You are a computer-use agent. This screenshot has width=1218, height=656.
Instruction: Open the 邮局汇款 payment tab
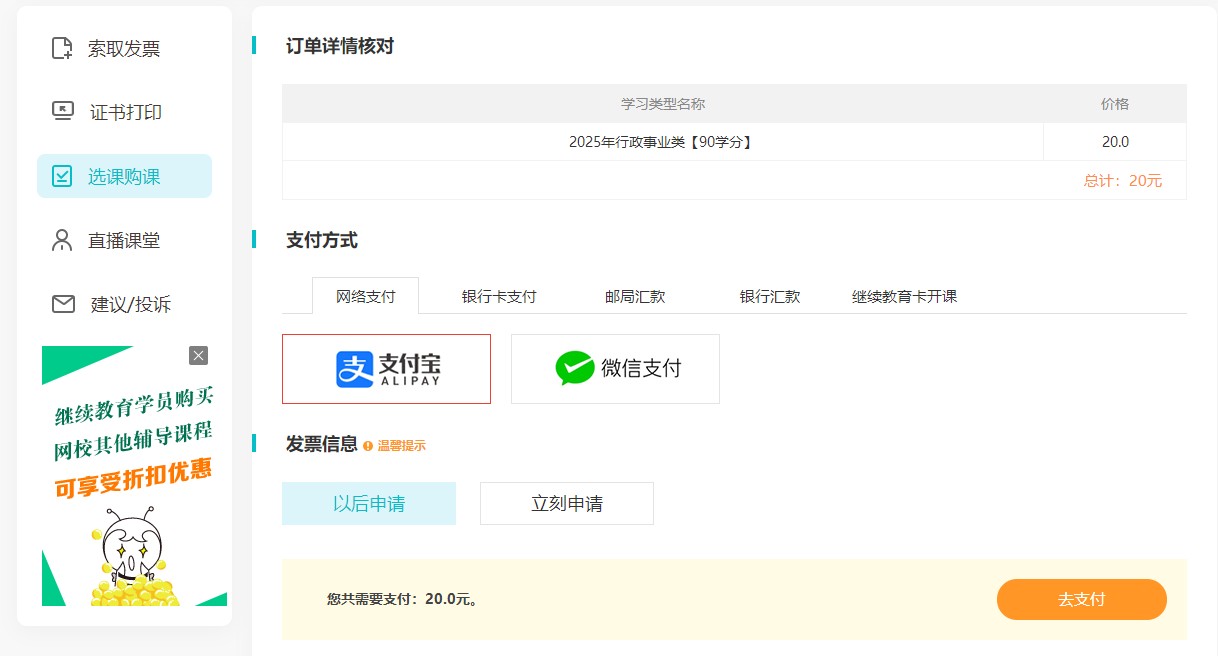pyautogui.click(x=634, y=295)
